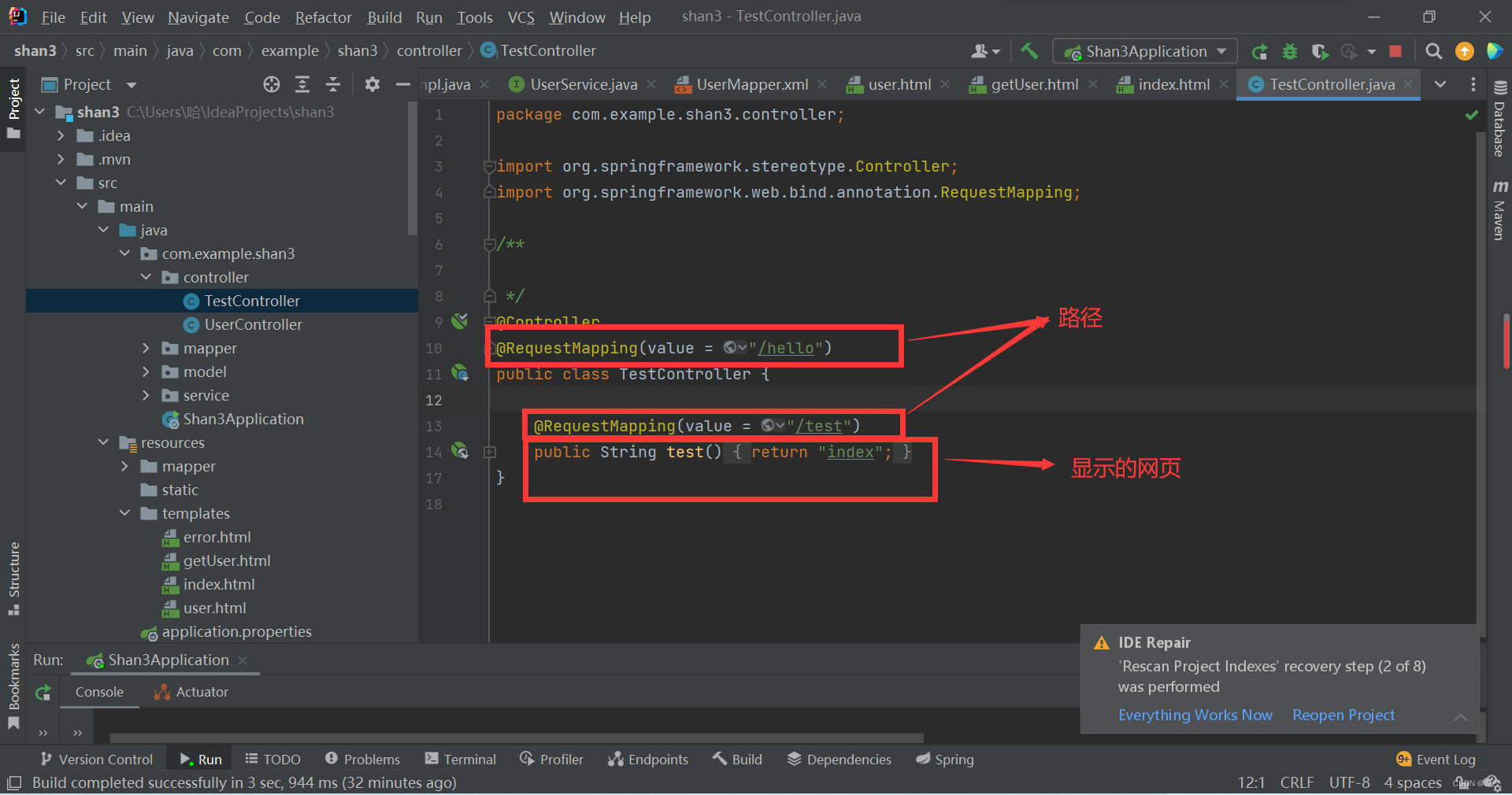Click the Build project hammer icon
The height and width of the screenshot is (795, 1512).
(1028, 51)
